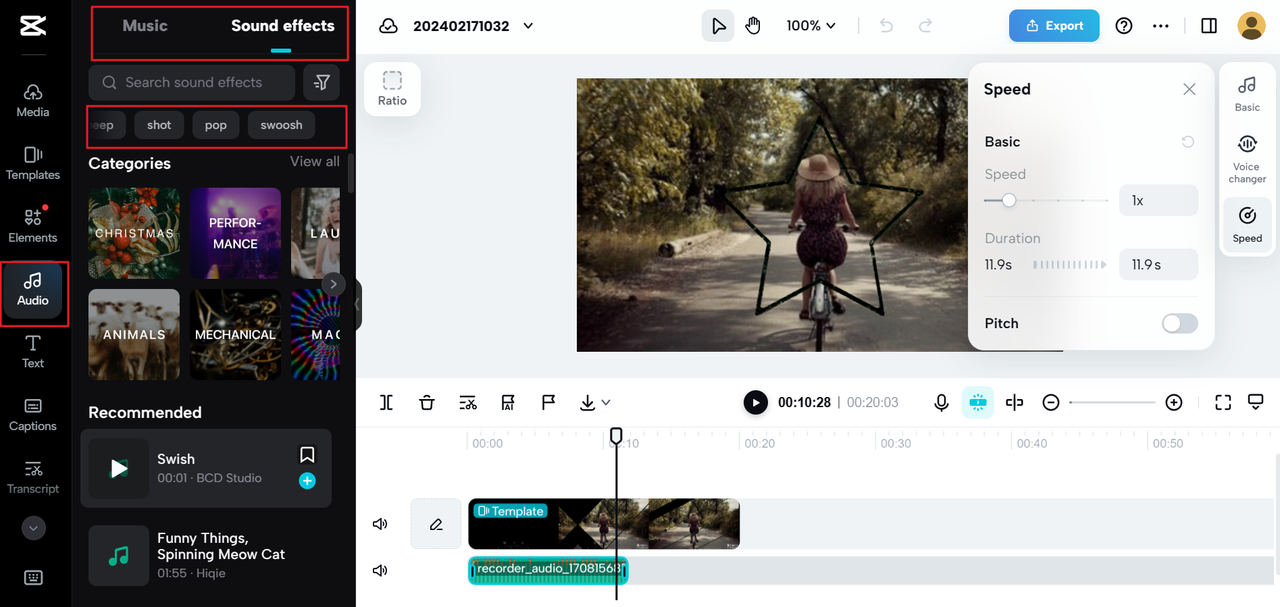1280x607 pixels.
Task: Split the clip at playhead
Action: point(386,402)
